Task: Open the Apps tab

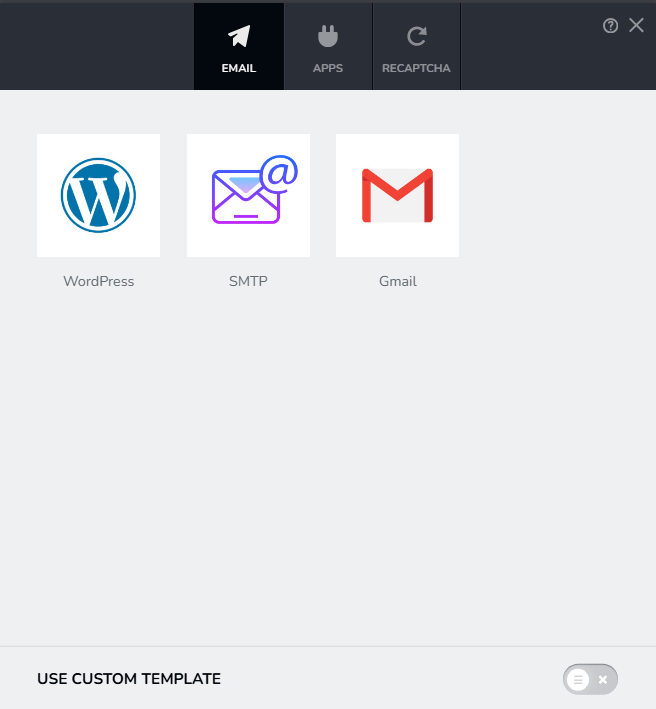Action: point(328,47)
